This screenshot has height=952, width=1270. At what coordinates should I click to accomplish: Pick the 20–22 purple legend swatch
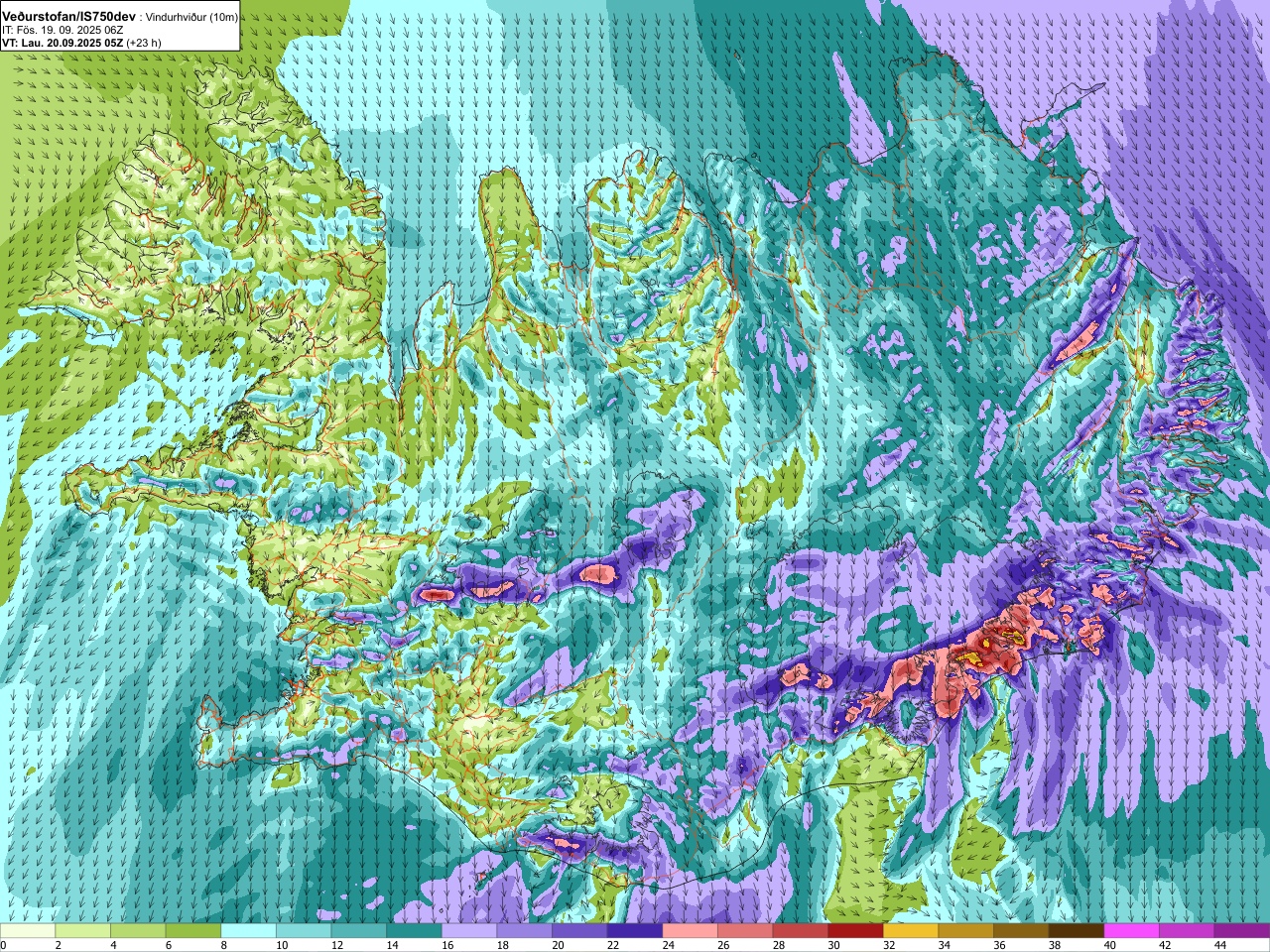[x=579, y=931]
